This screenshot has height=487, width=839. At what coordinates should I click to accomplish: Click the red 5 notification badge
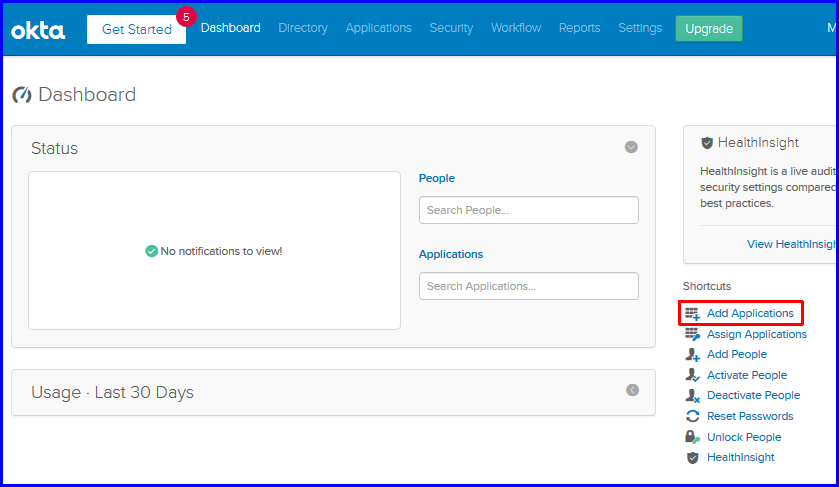coord(186,17)
